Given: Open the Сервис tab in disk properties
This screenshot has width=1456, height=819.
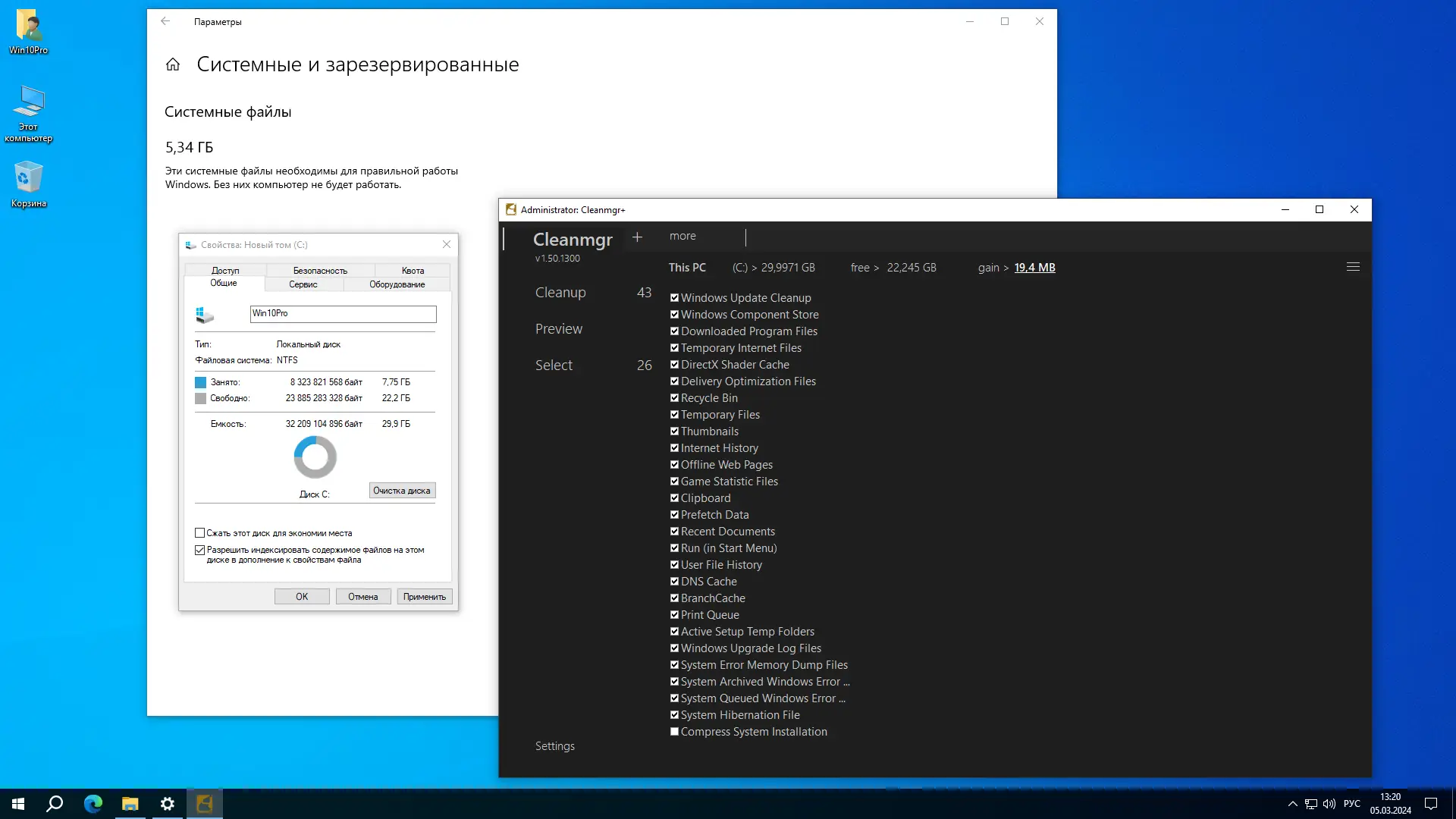Looking at the screenshot, I should coord(303,284).
